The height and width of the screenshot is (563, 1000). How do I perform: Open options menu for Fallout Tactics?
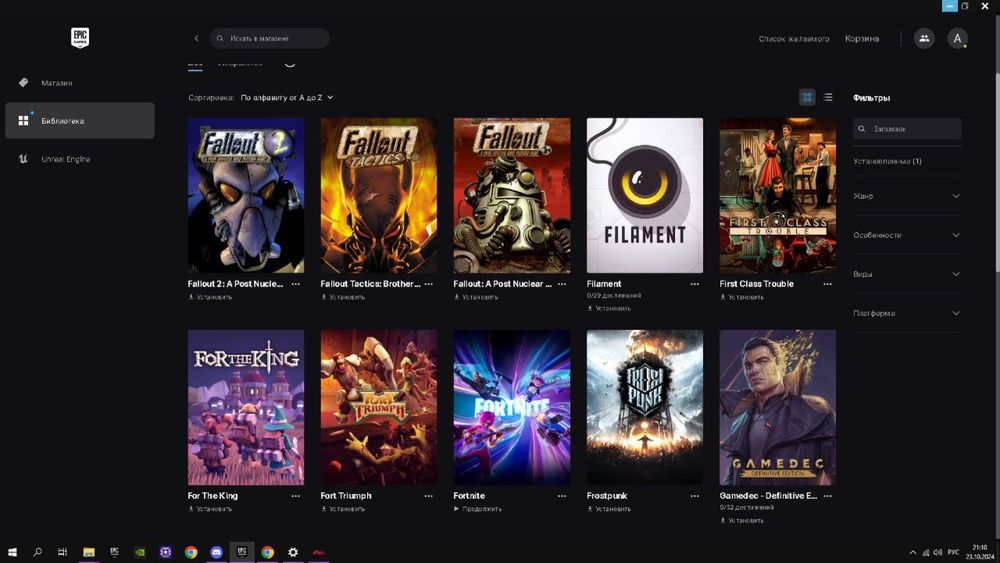tap(429, 284)
